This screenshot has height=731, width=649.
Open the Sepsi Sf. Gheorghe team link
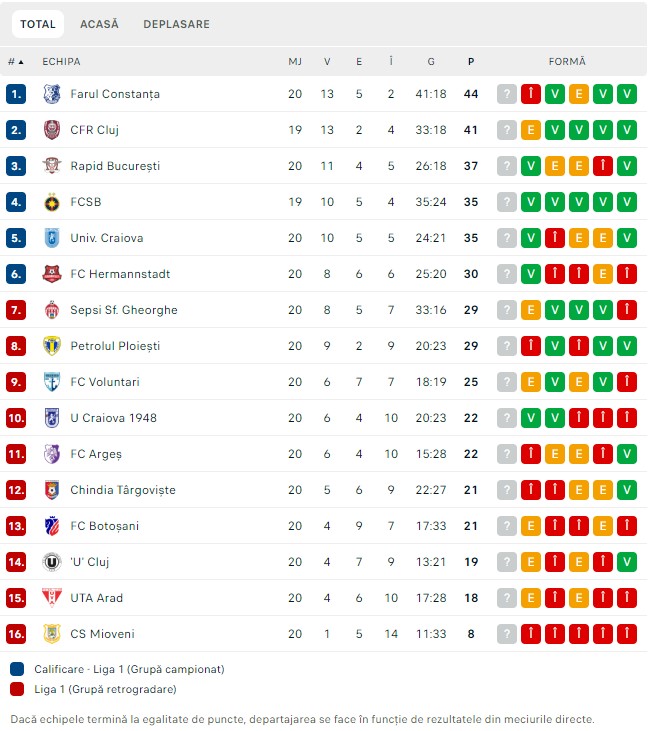tap(124, 310)
